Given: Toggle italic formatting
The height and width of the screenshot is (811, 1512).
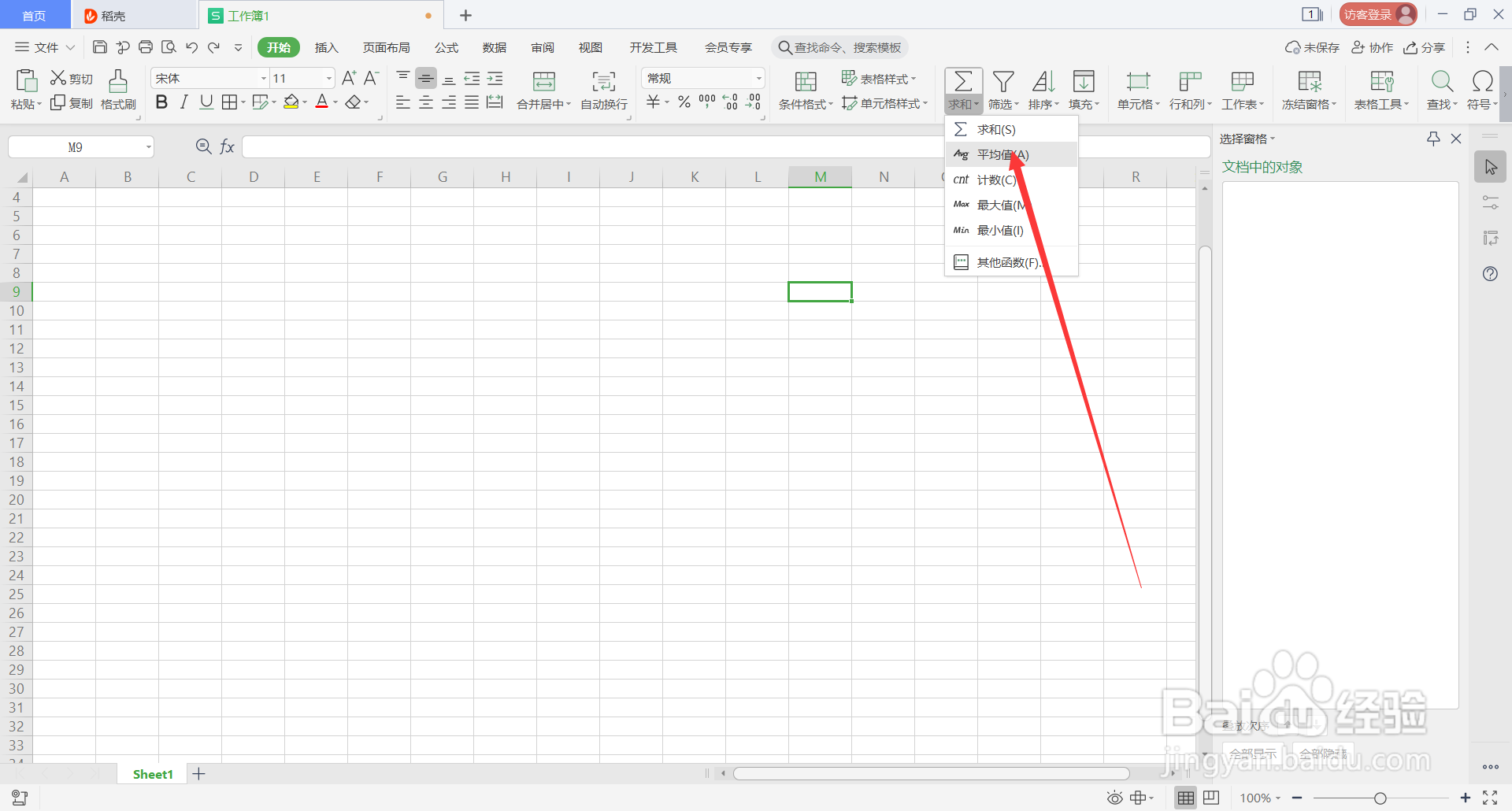Looking at the screenshot, I should click(183, 102).
